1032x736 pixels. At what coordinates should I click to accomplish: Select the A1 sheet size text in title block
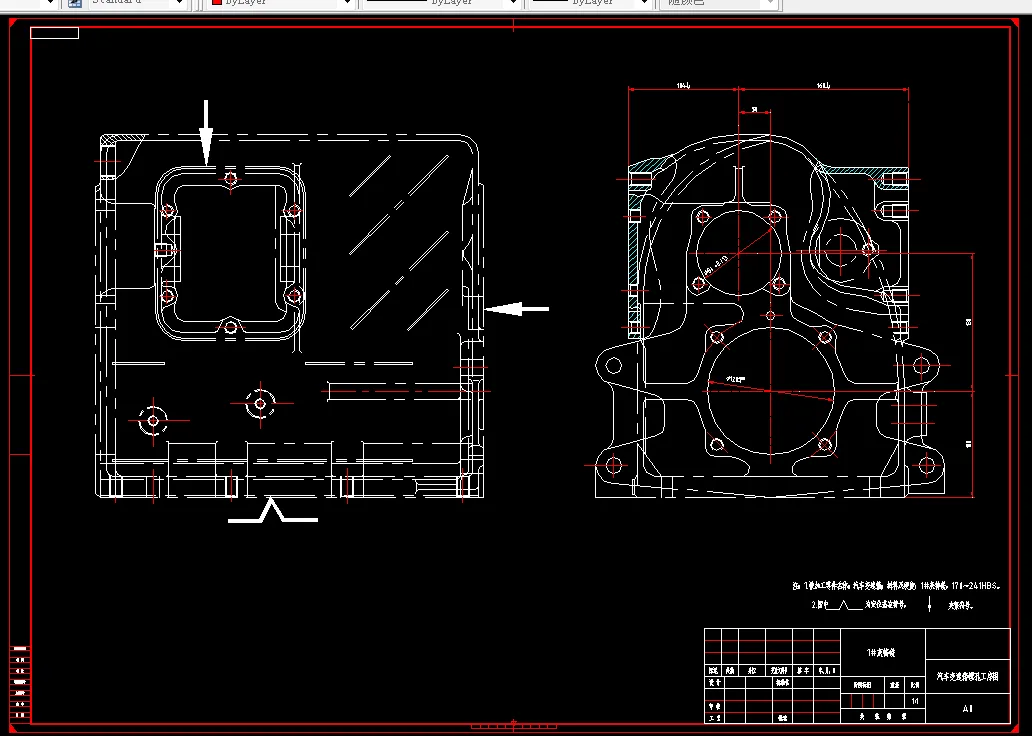(x=967, y=709)
